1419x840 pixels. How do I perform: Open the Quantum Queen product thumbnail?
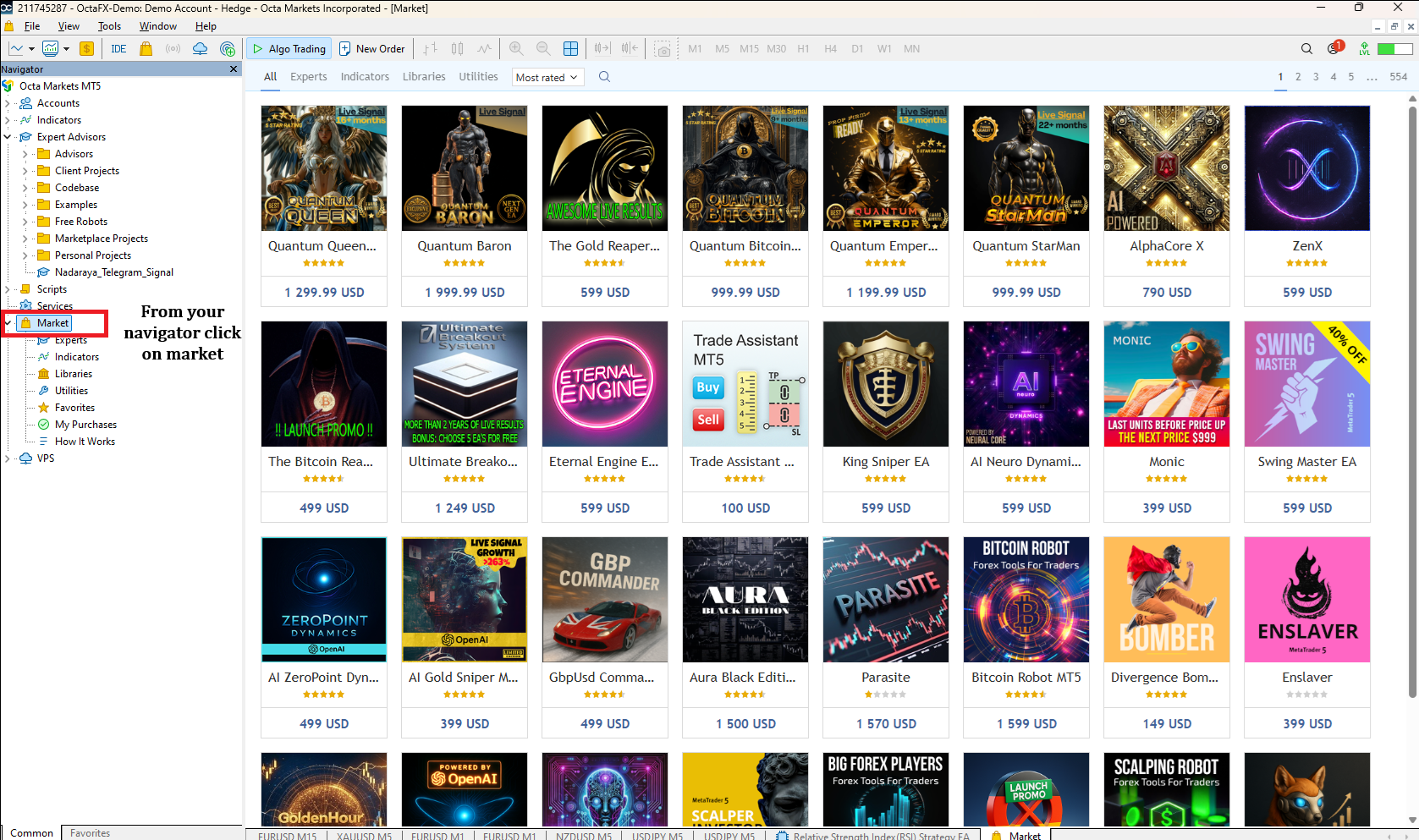[x=324, y=168]
